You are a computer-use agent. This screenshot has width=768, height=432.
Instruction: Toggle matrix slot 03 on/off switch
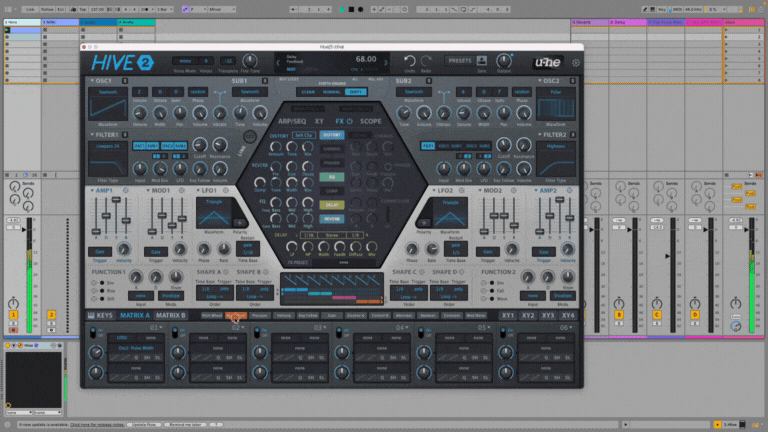pos(257,333)
